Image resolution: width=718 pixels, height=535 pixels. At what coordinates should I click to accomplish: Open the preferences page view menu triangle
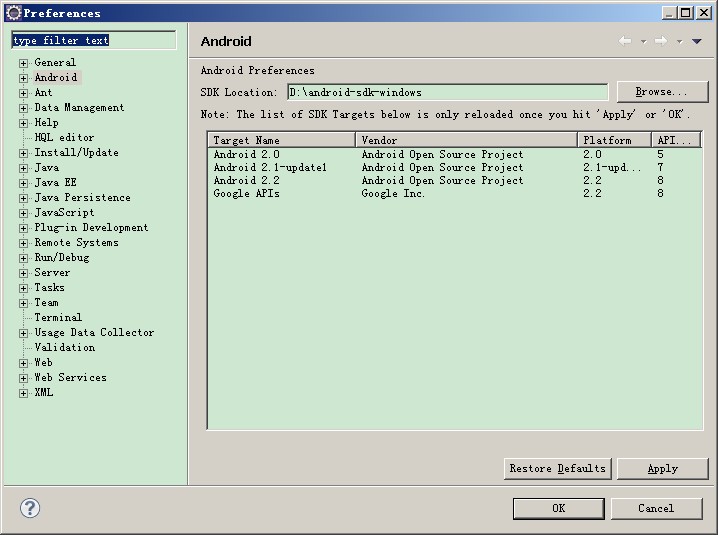pyautogui.click(x=696, y=42)
